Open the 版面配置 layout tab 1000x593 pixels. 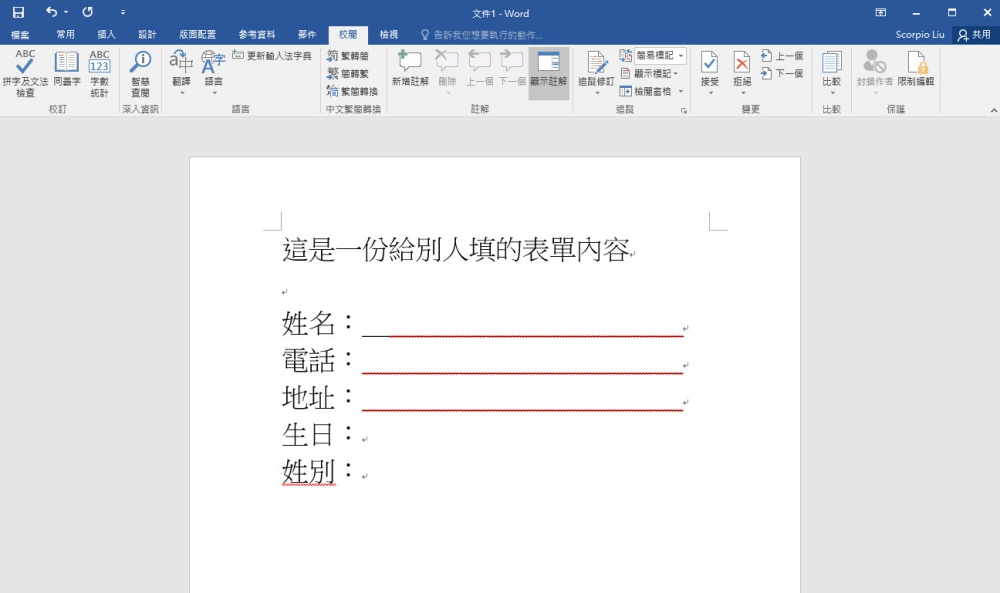pos(197,35)
